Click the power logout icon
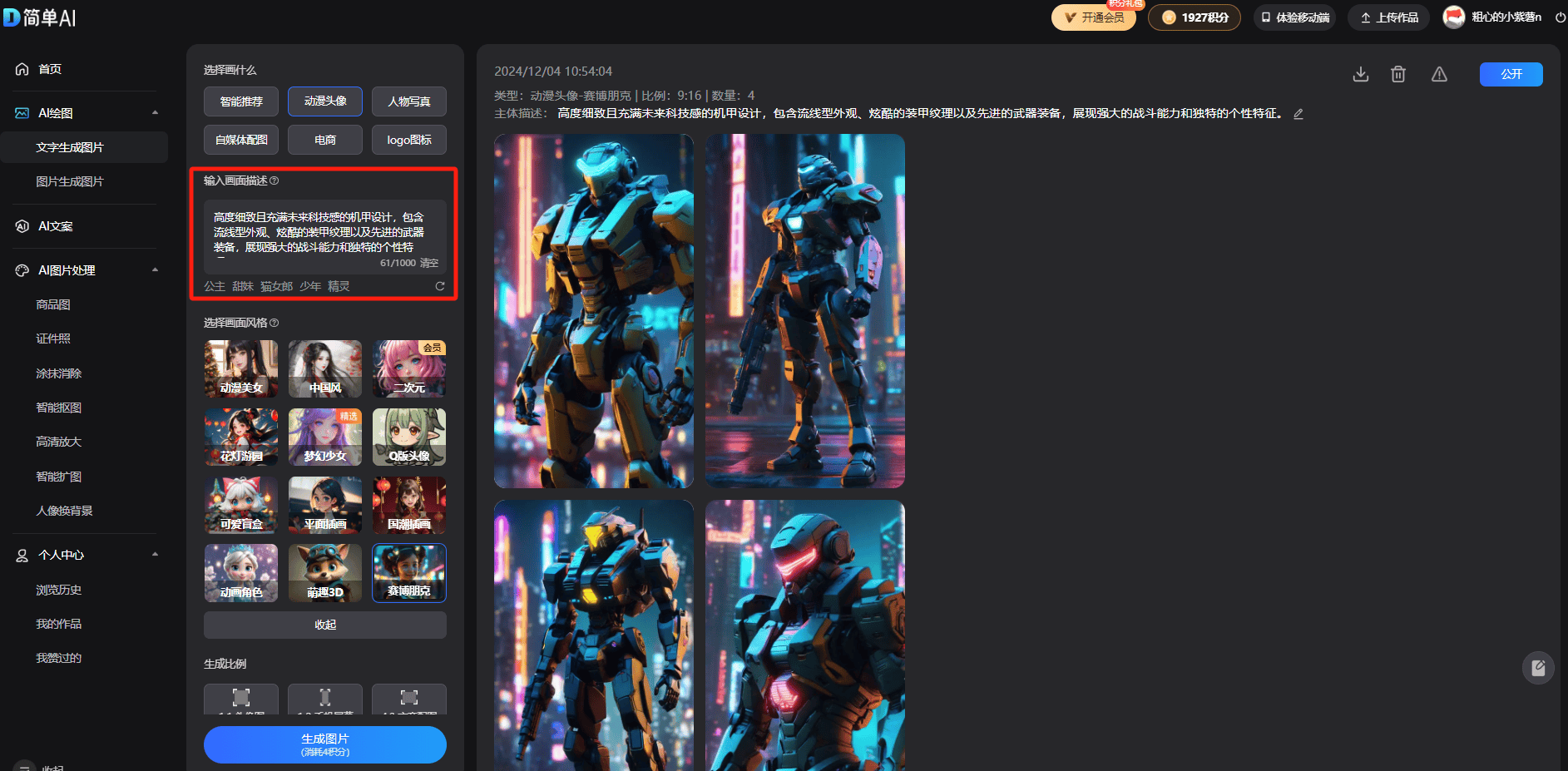Viewport: 1568px width, 771px height. coord(1561,17)
